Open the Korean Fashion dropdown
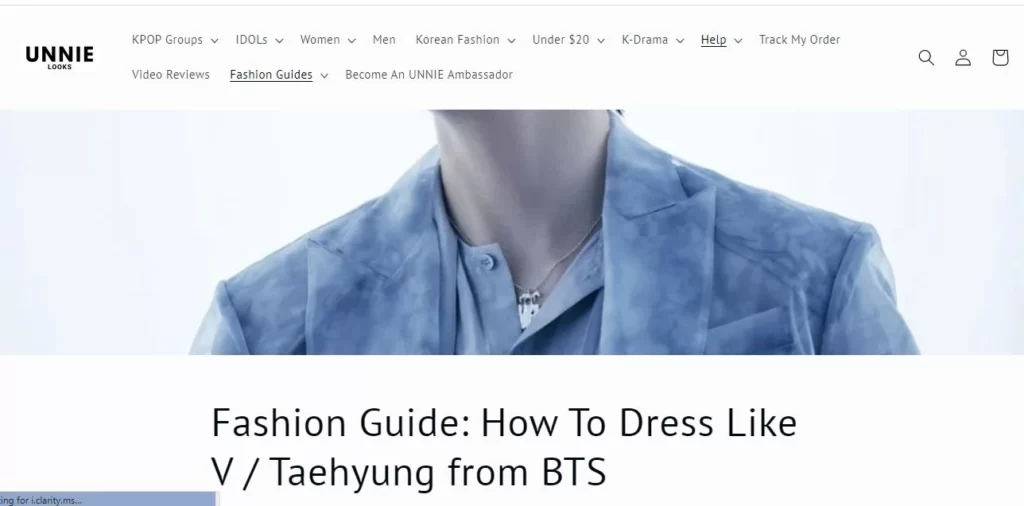1024x506 pixels. (465, 40)
